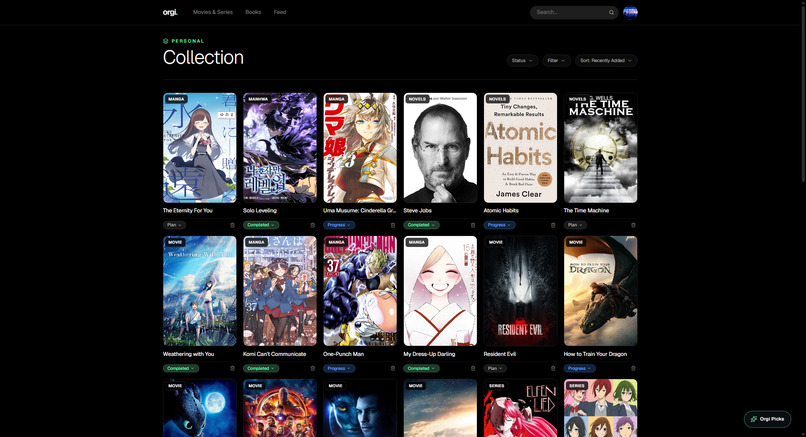Open Sort: Recently Added dropdown
This screenshot has width=806, height=437.
tap(606, 61)
